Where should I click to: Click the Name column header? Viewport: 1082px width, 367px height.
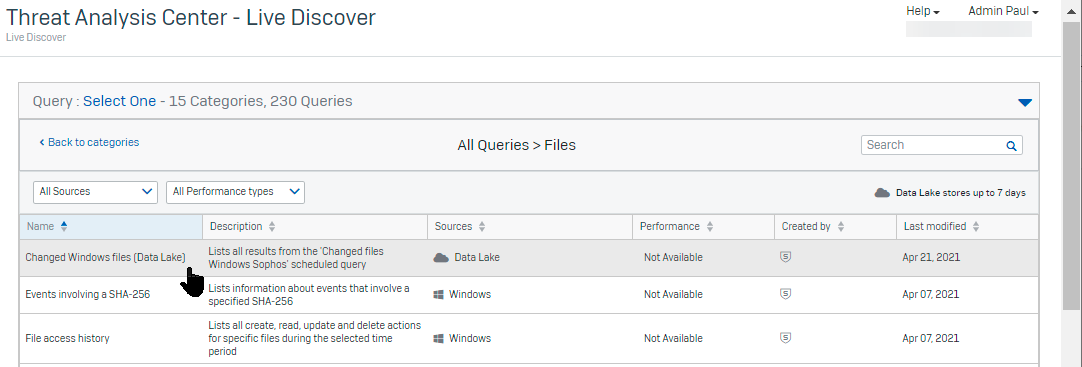click(x=110, y=226)
